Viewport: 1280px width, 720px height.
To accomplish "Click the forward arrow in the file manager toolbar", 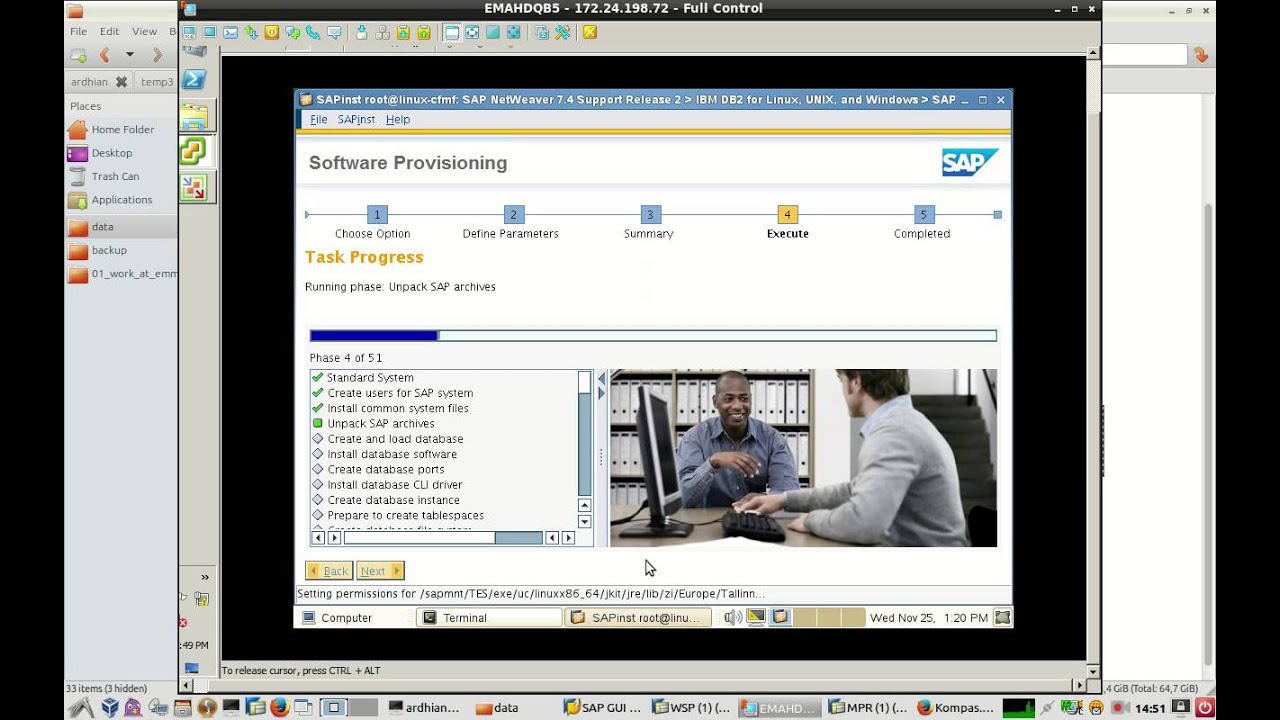I will click(156, 55).
